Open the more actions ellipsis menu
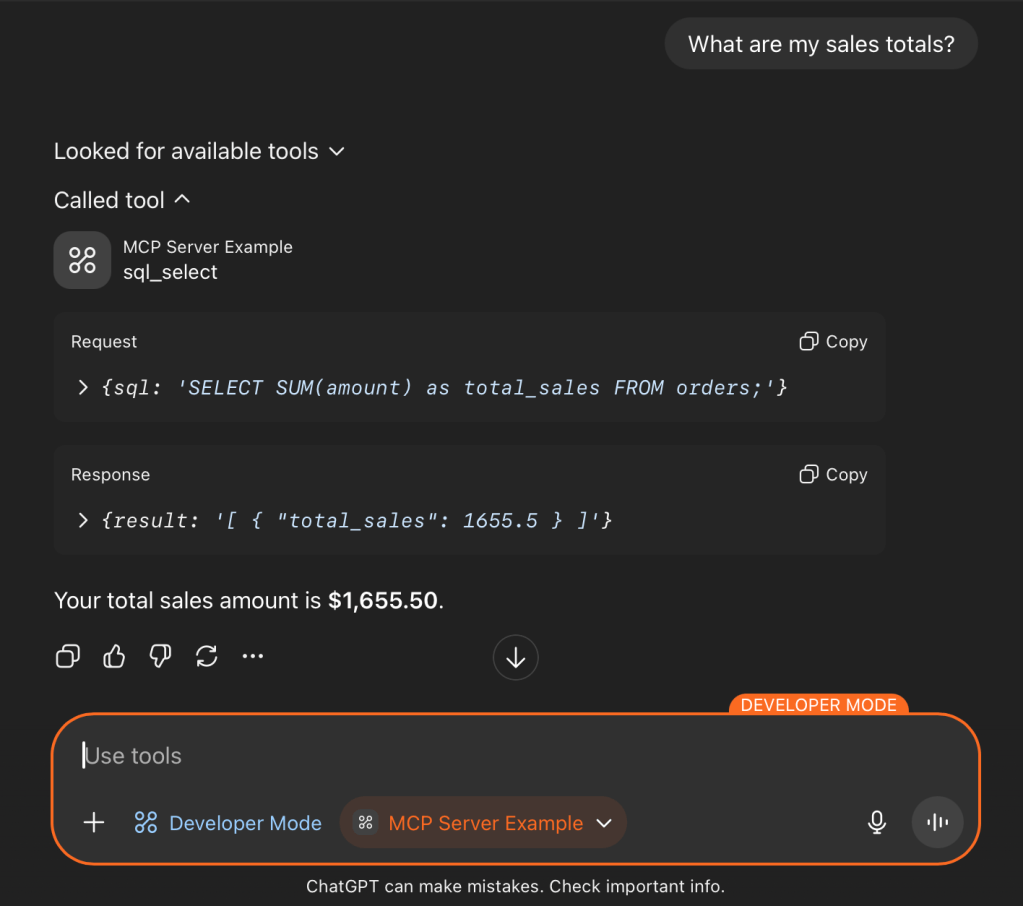The image size is (1023, 906). [253, 656]
